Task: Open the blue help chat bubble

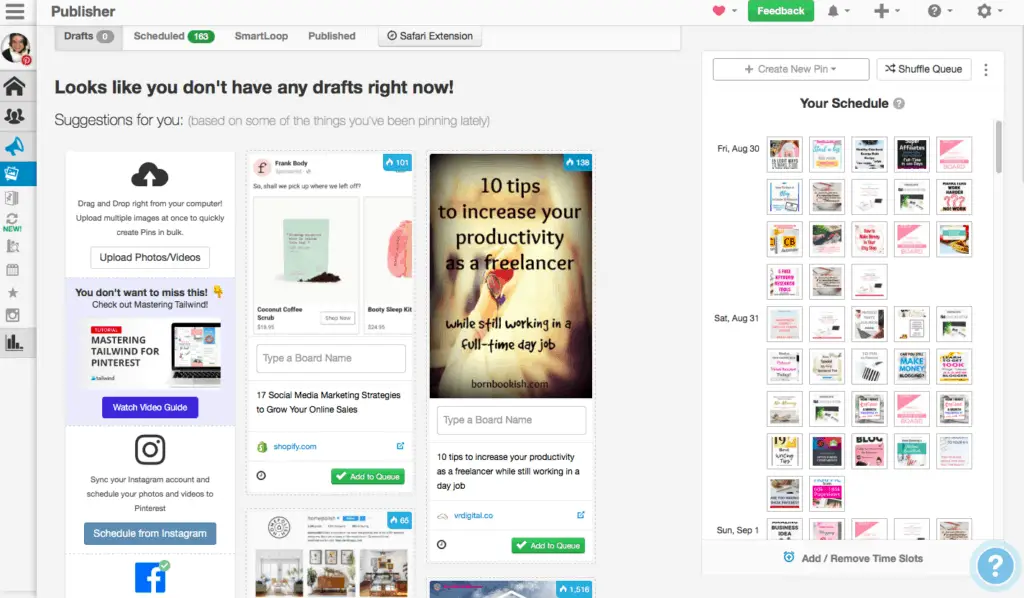Action: (995, 566)
